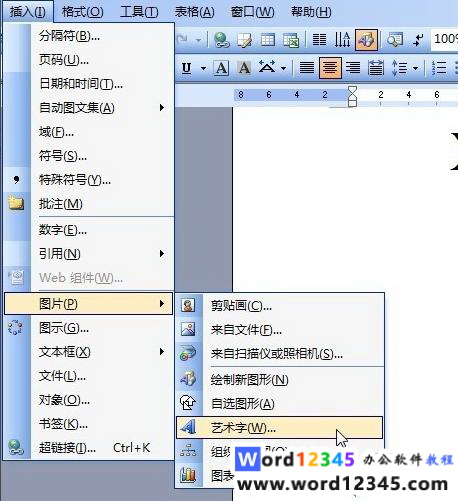Open the underline style dropdown arrow
Viewport: 458px width, 501px height.
click(203, 69)
